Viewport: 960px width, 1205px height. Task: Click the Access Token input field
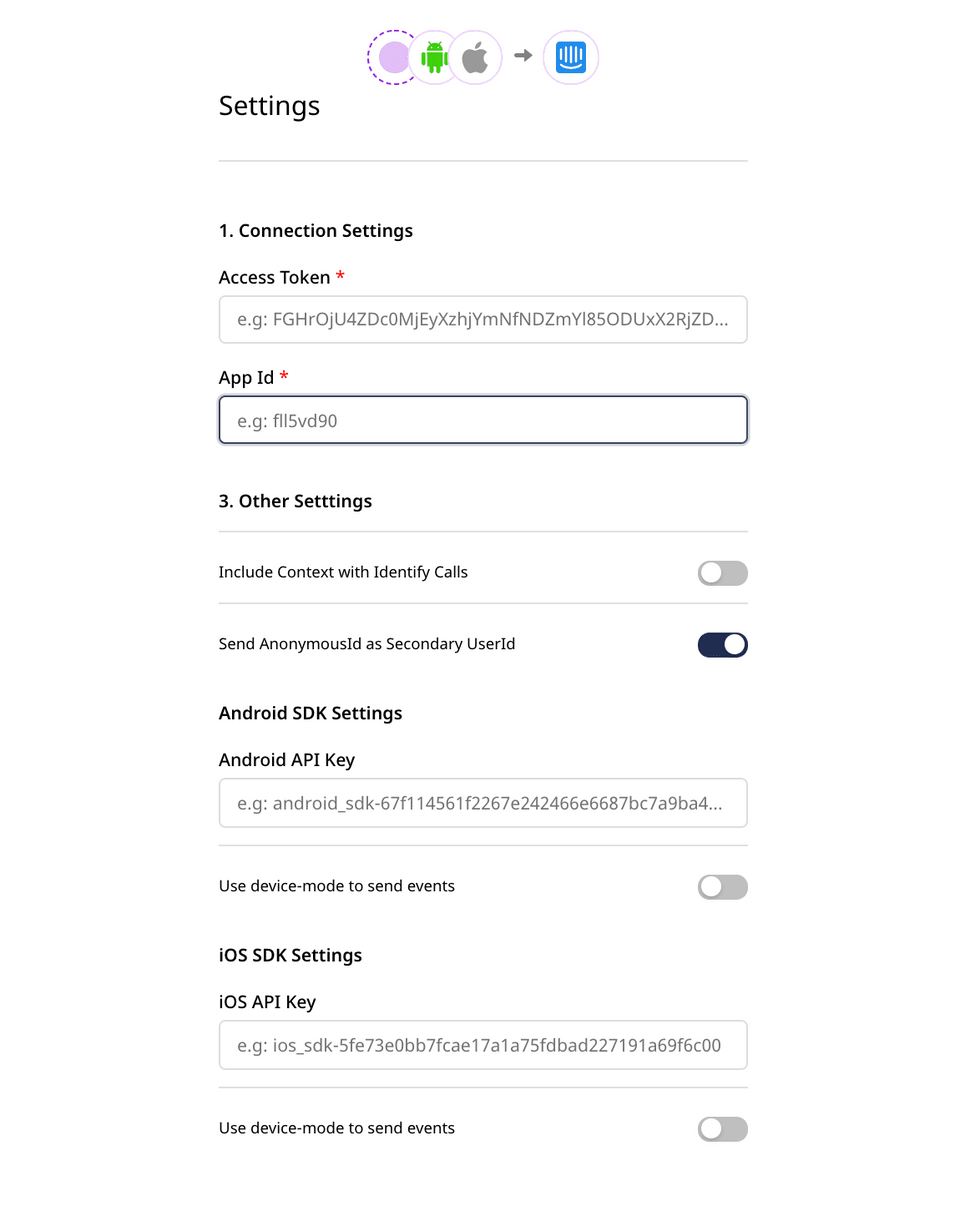pos(483,319)
